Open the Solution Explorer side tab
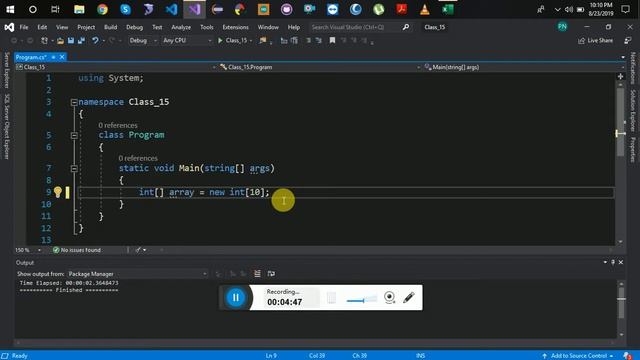Viewport: 640px width, 360px height. (x=633, y=110)
